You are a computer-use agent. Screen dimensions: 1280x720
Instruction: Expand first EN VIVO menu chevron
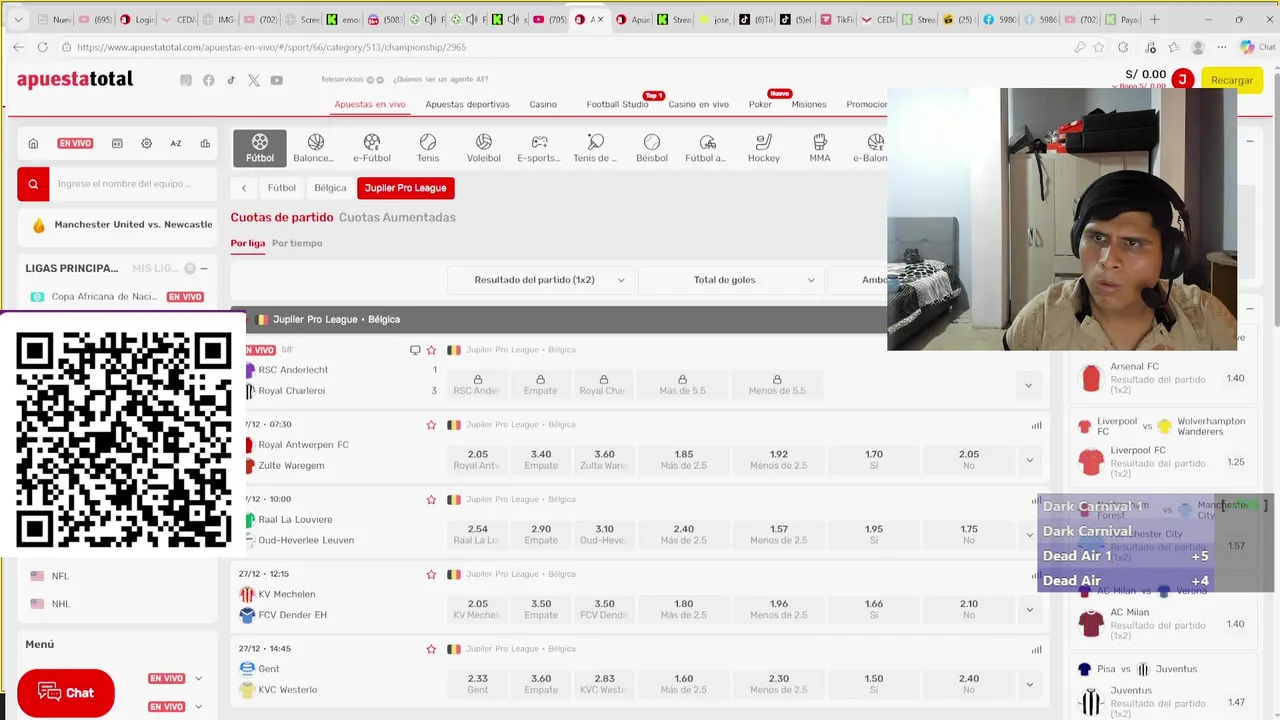pyautogui.click(x=198, y=678)
